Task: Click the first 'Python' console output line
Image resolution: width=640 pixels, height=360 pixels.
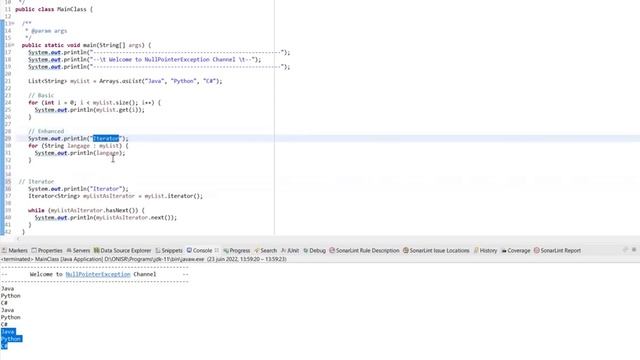Action: point(11,296)
